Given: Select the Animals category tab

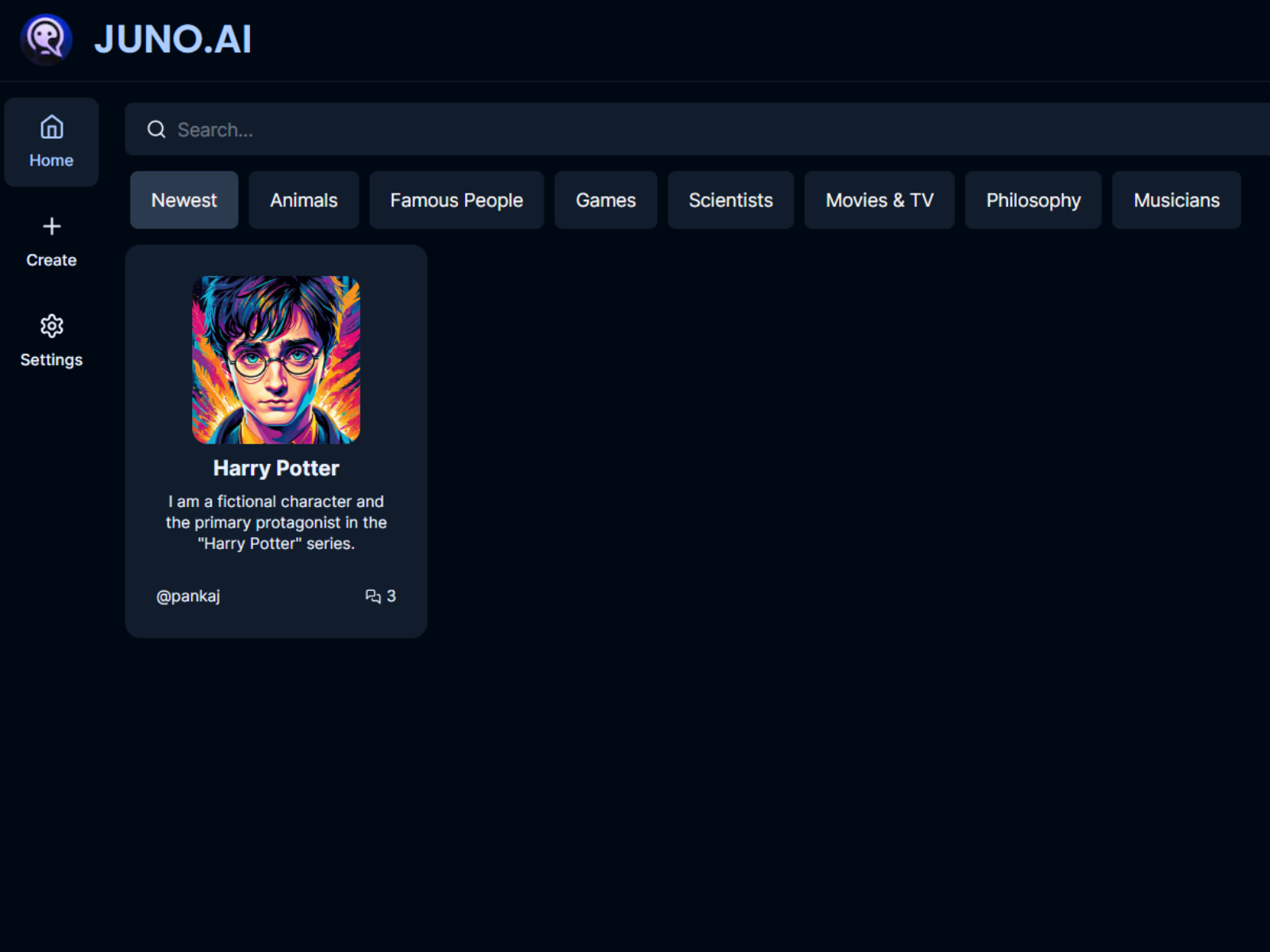Looking at the screenshot, I should tap(304, 200).
